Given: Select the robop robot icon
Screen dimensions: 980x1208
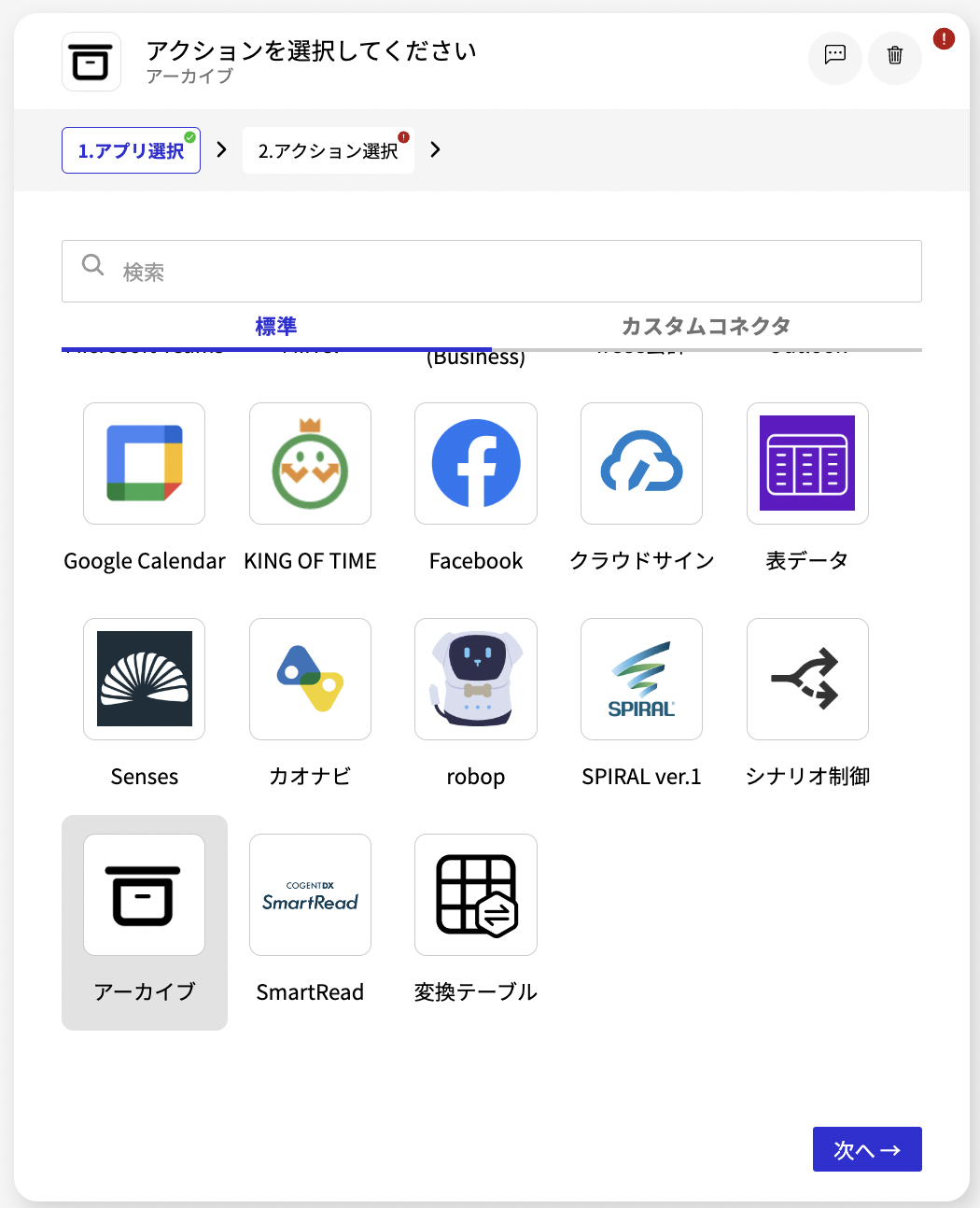Looking at the screenshot, I should [x=476, y=679].
